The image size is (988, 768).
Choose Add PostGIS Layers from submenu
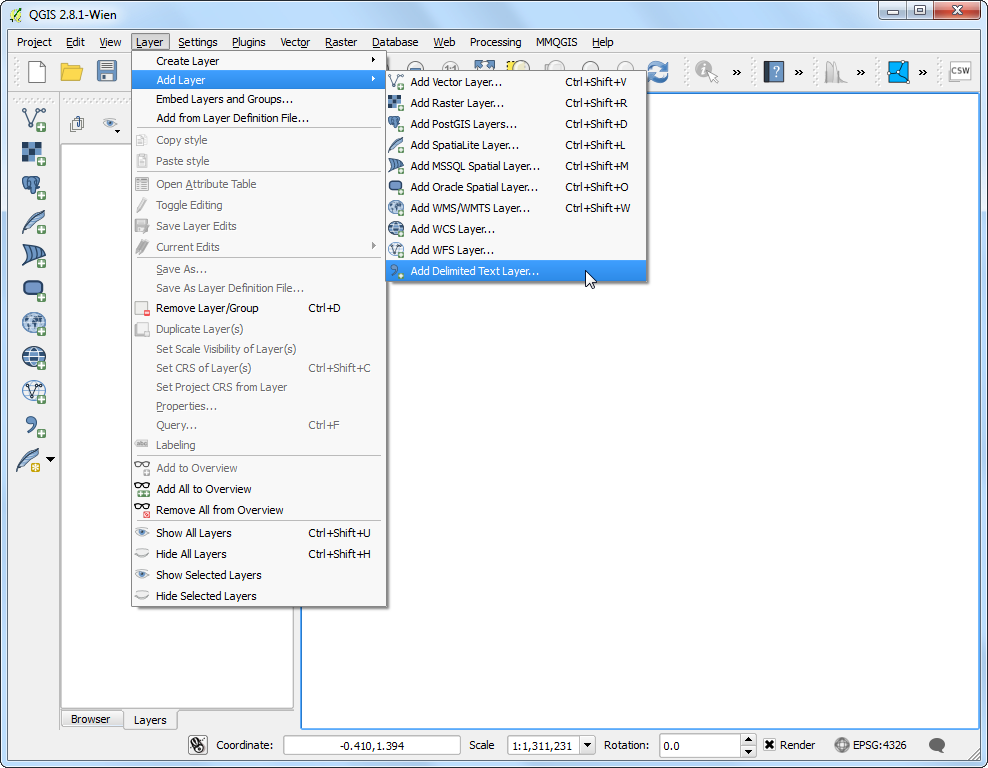pos(516,124)
